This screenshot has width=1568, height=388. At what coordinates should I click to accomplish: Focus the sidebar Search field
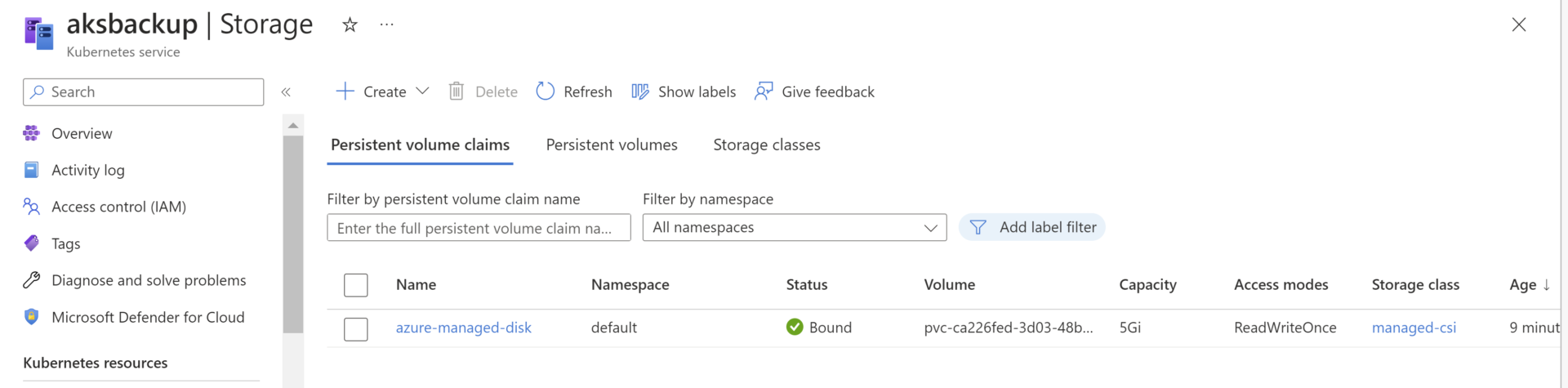click(144, 92)
